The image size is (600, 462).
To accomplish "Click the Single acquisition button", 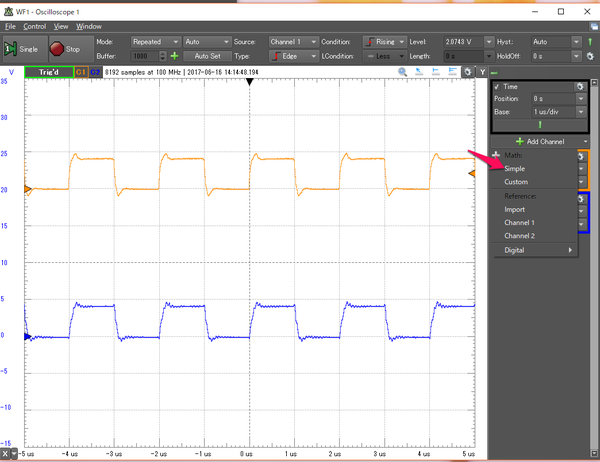I will pyautogui.click(x=22, y=48).
